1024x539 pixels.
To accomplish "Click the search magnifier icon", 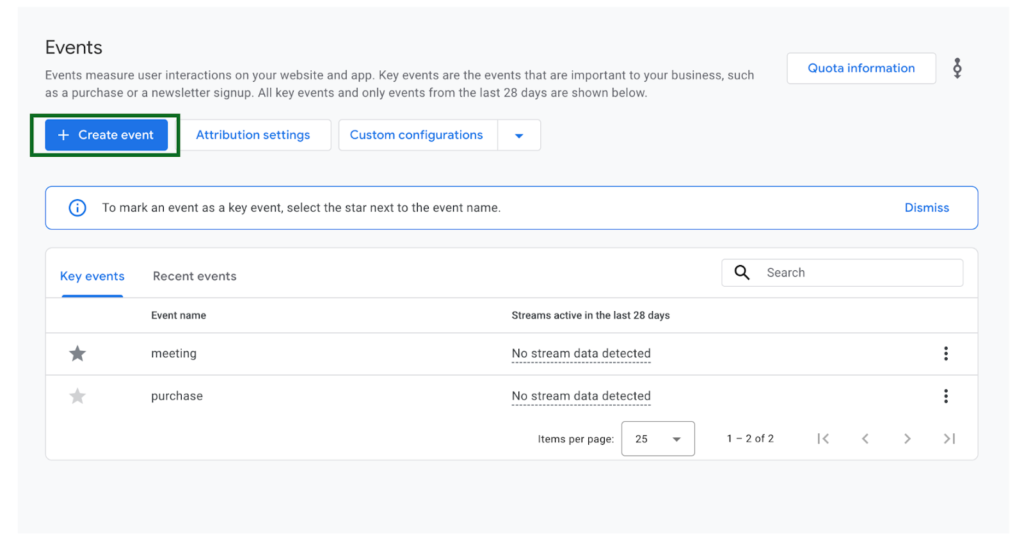I will [x=742, y=272].
